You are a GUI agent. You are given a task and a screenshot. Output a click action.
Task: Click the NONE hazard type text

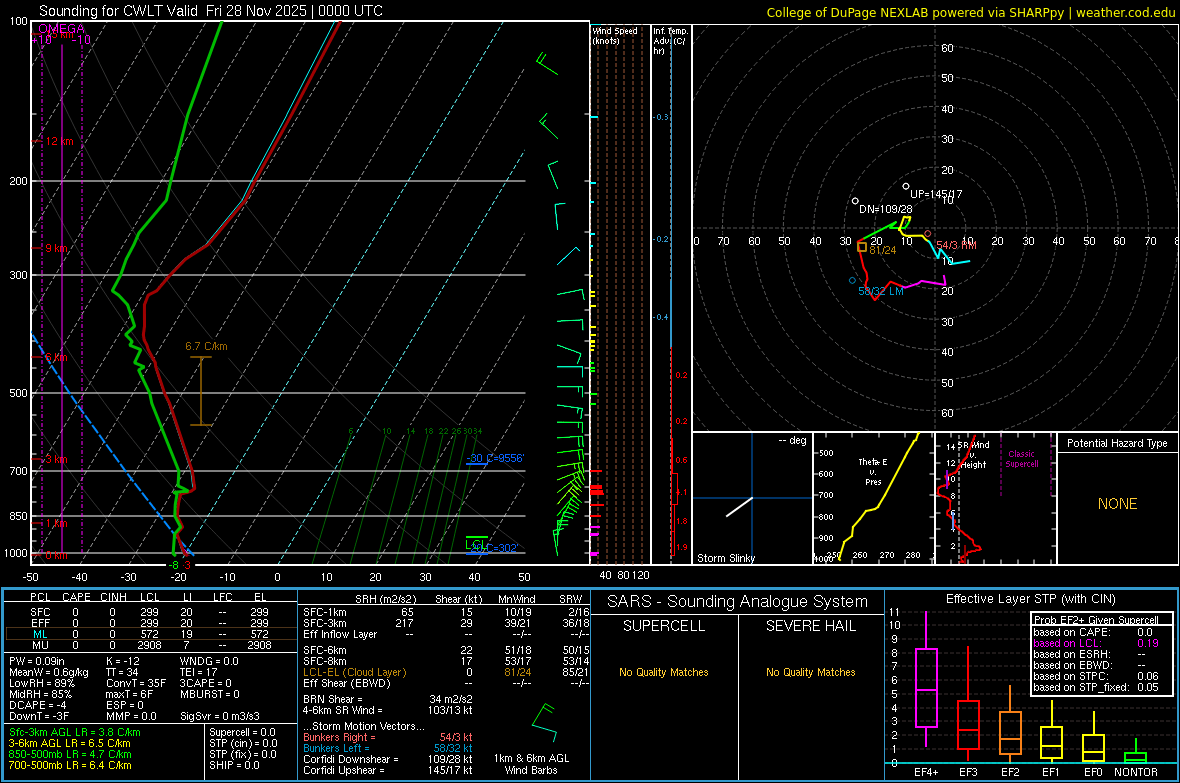point(1117,504)
